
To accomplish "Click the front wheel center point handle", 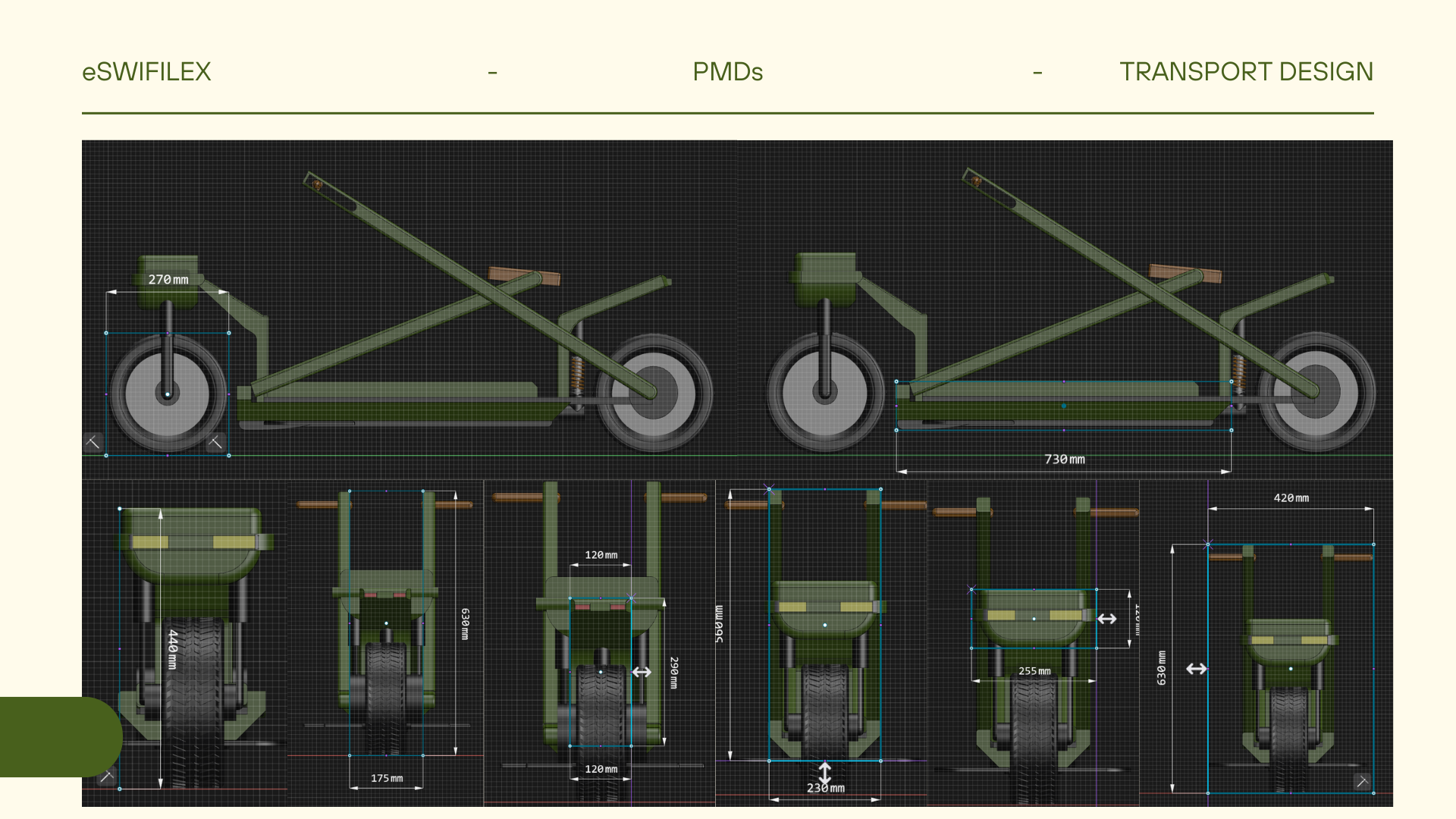I will 168,394.
